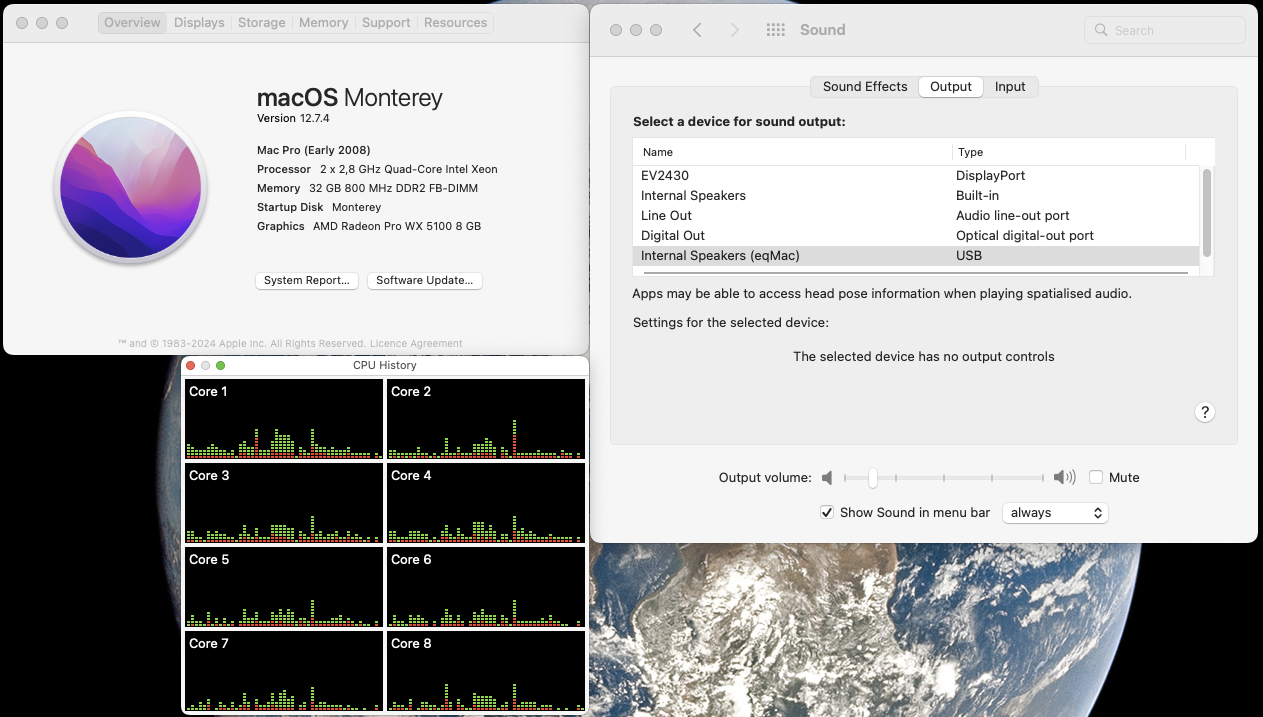This screenshot has width=1263, height=717.
Task: Open the Memory tab in About This Mac
Action: click(324, 22)
